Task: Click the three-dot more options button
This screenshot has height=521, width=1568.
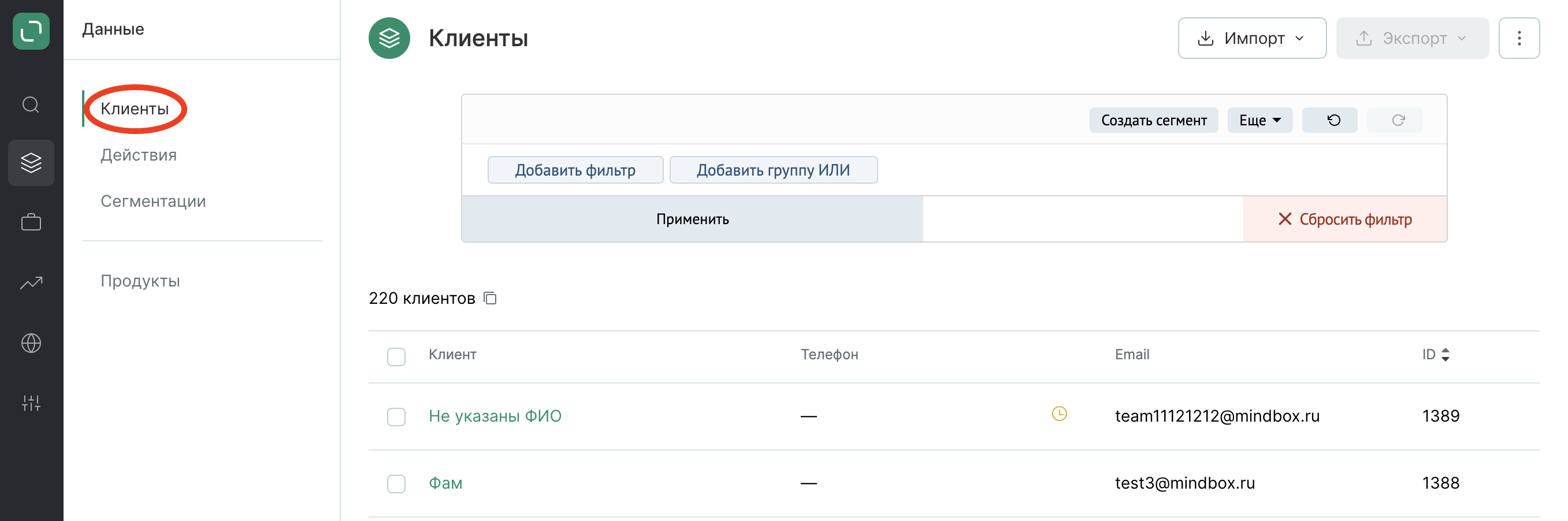Action: pyautogui.click(x=1519, y=38)
